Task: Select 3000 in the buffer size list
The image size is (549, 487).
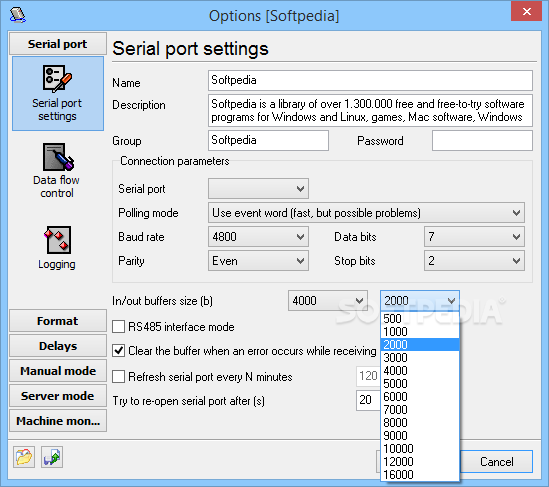Action: point(420,357)
